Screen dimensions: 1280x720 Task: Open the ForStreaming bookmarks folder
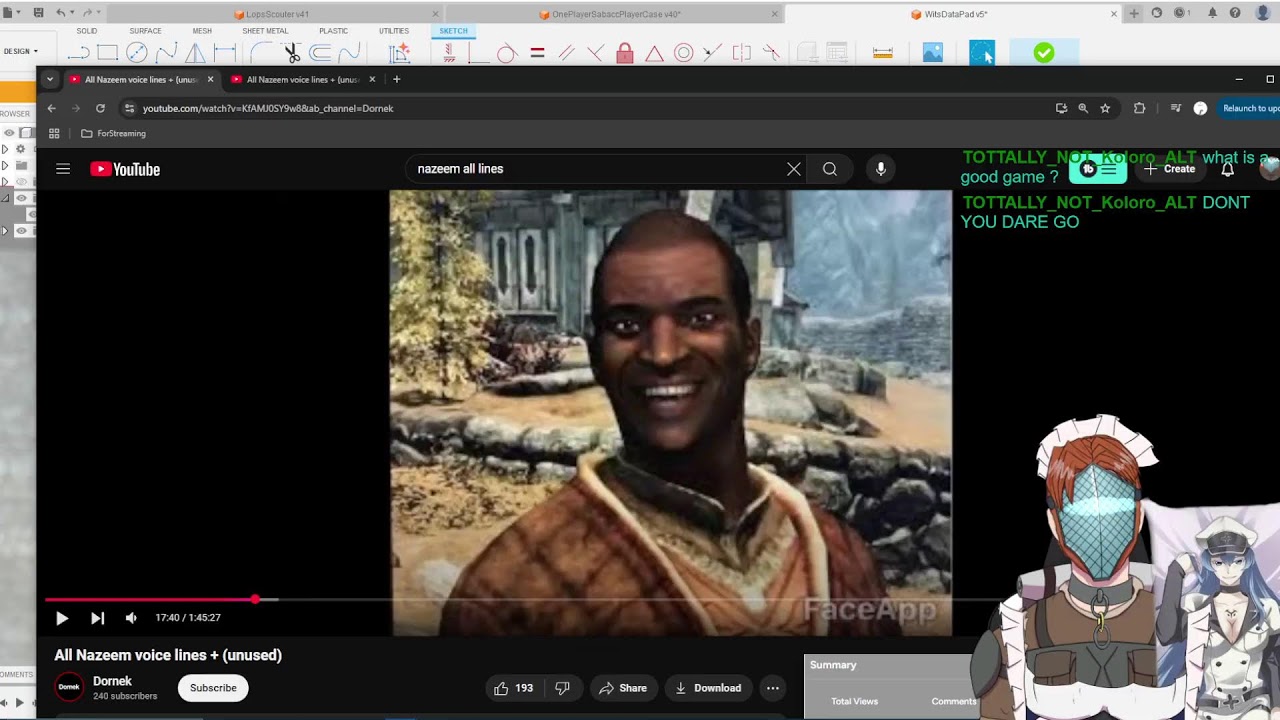click(x=114, y=133)
